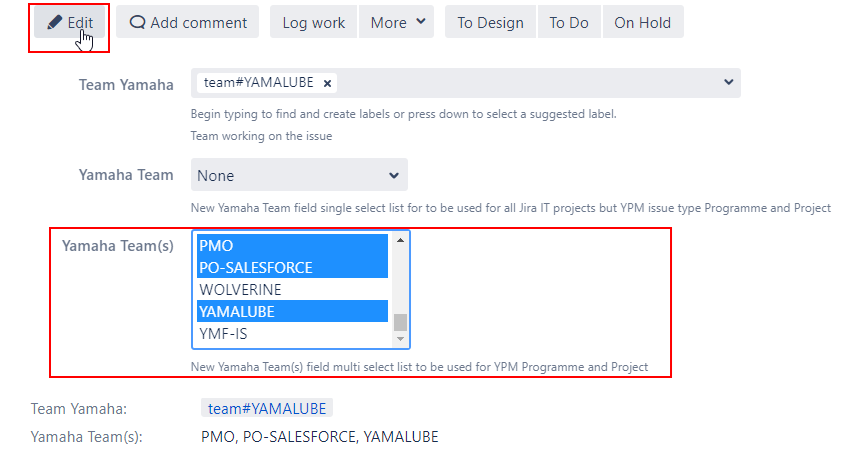Screen dimensions: 847x454
Task: Click the list scrollbar down arrow
Action: [x=400, y=339]
